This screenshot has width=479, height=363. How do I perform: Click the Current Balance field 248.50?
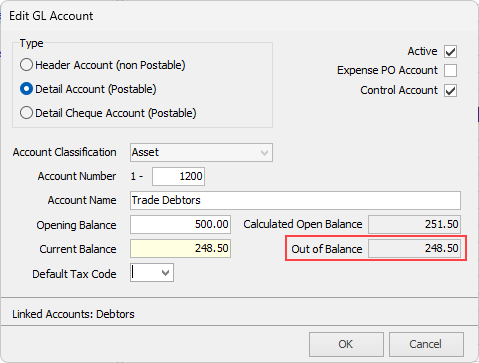coord(180,248)
